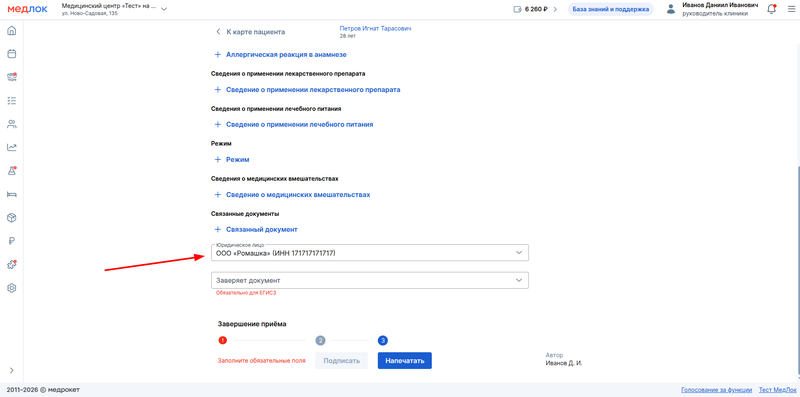Add Сведение о применении лекарственного препарата
This screenshot has width=800, height=397.
tap(307, 89)
